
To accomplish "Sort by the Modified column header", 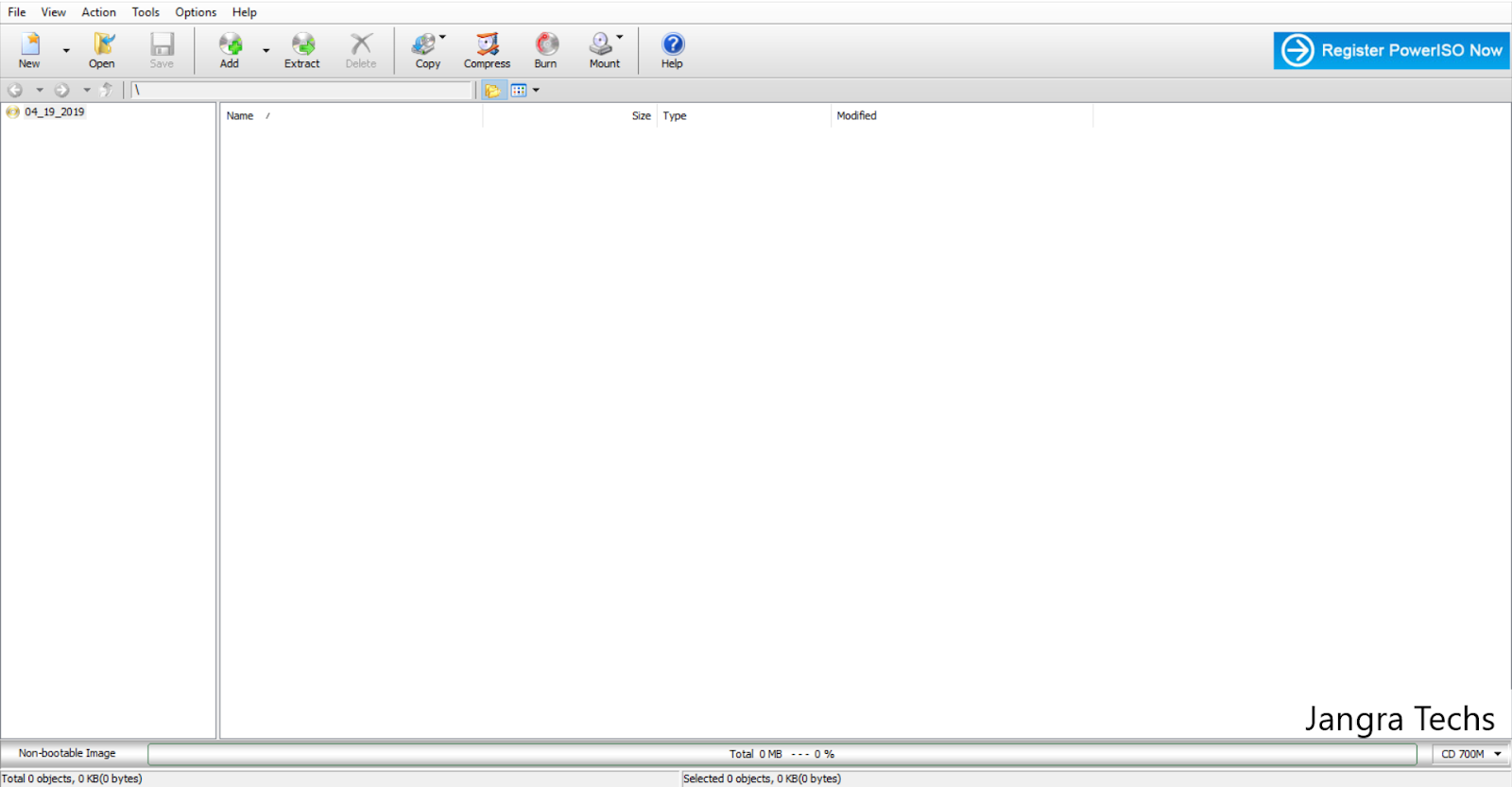I will (x=962, y=115).
